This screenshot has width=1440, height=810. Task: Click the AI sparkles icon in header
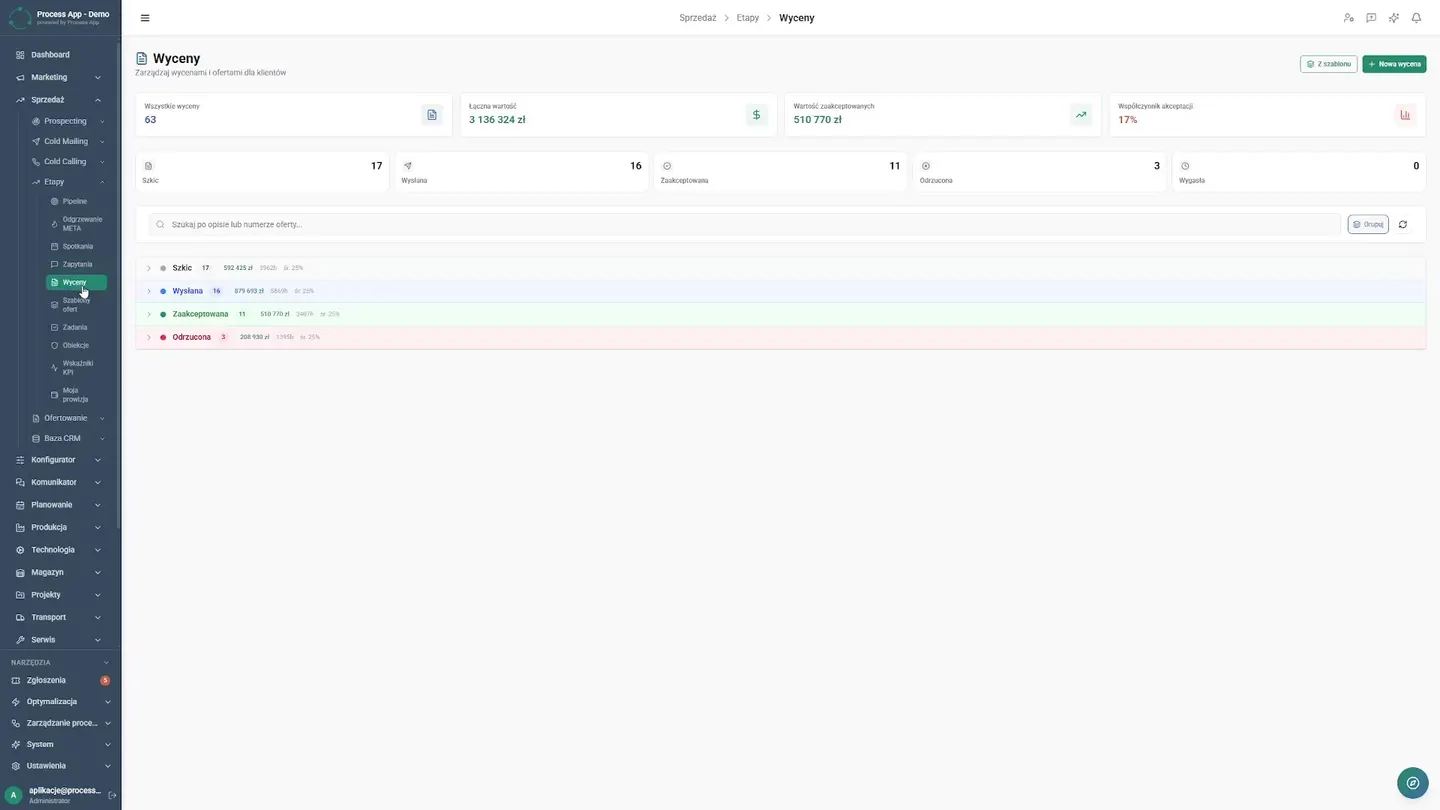tap(1394, 18)
